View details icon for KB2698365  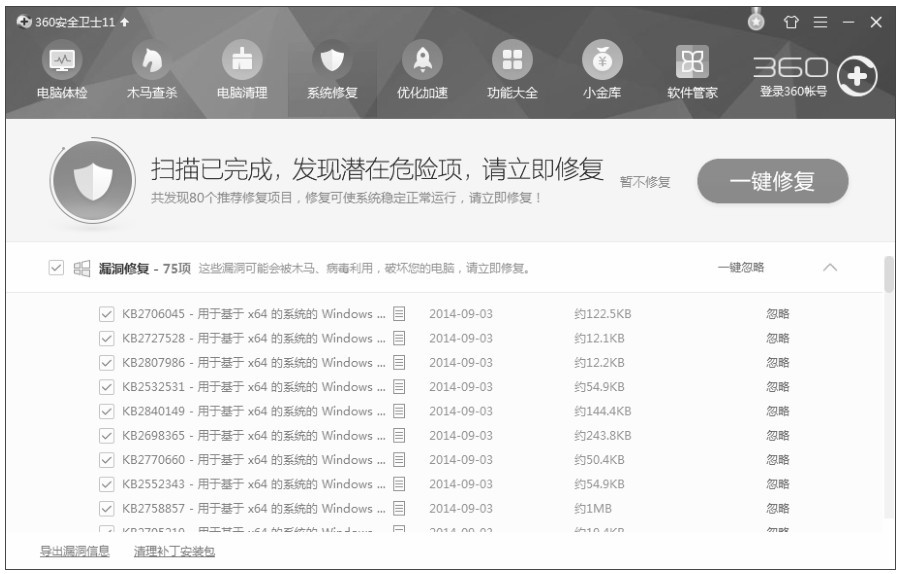pos(399,436)
